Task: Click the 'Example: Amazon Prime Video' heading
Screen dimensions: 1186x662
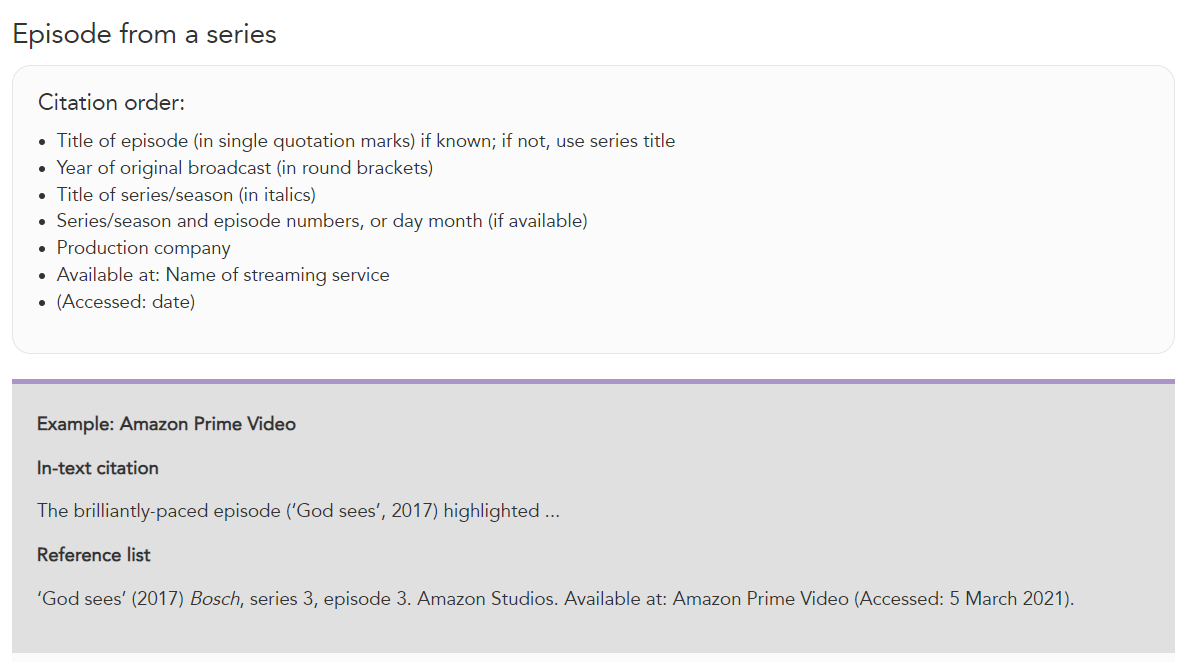Action: coord(166,424)
